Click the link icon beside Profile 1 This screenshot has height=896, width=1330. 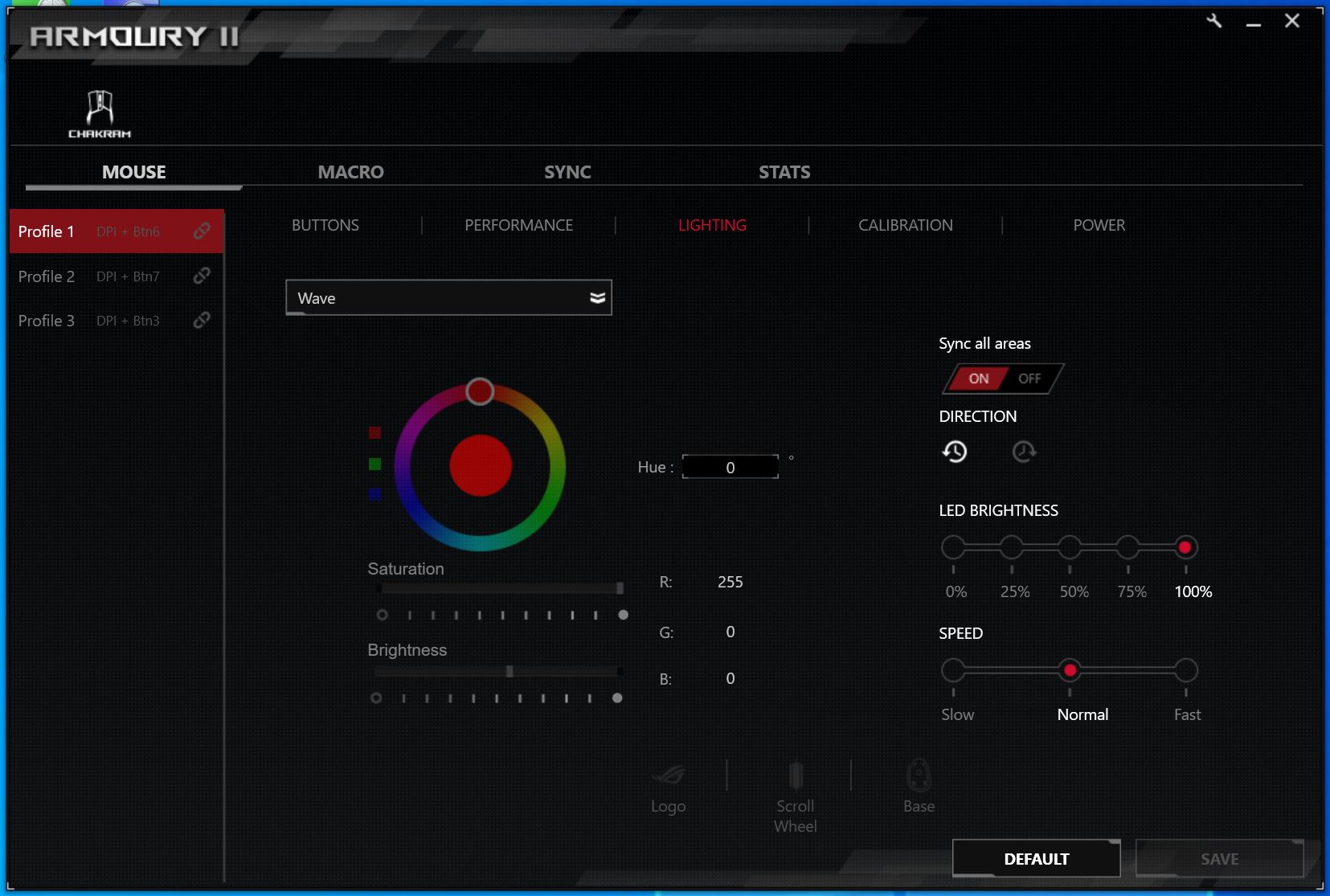click(x=202, y=231)
